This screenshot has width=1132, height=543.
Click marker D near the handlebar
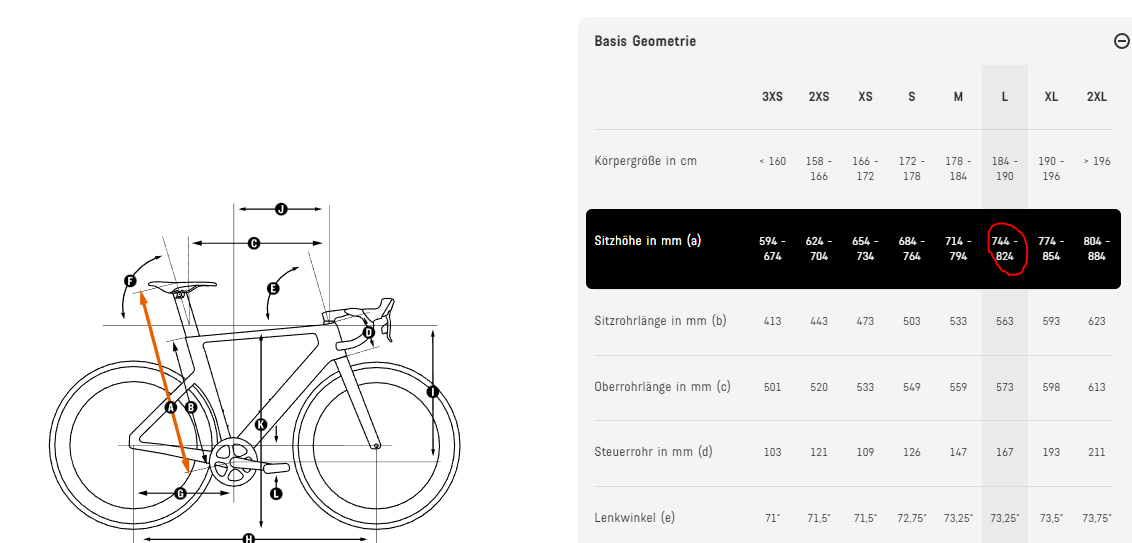(x=368, y=332)
